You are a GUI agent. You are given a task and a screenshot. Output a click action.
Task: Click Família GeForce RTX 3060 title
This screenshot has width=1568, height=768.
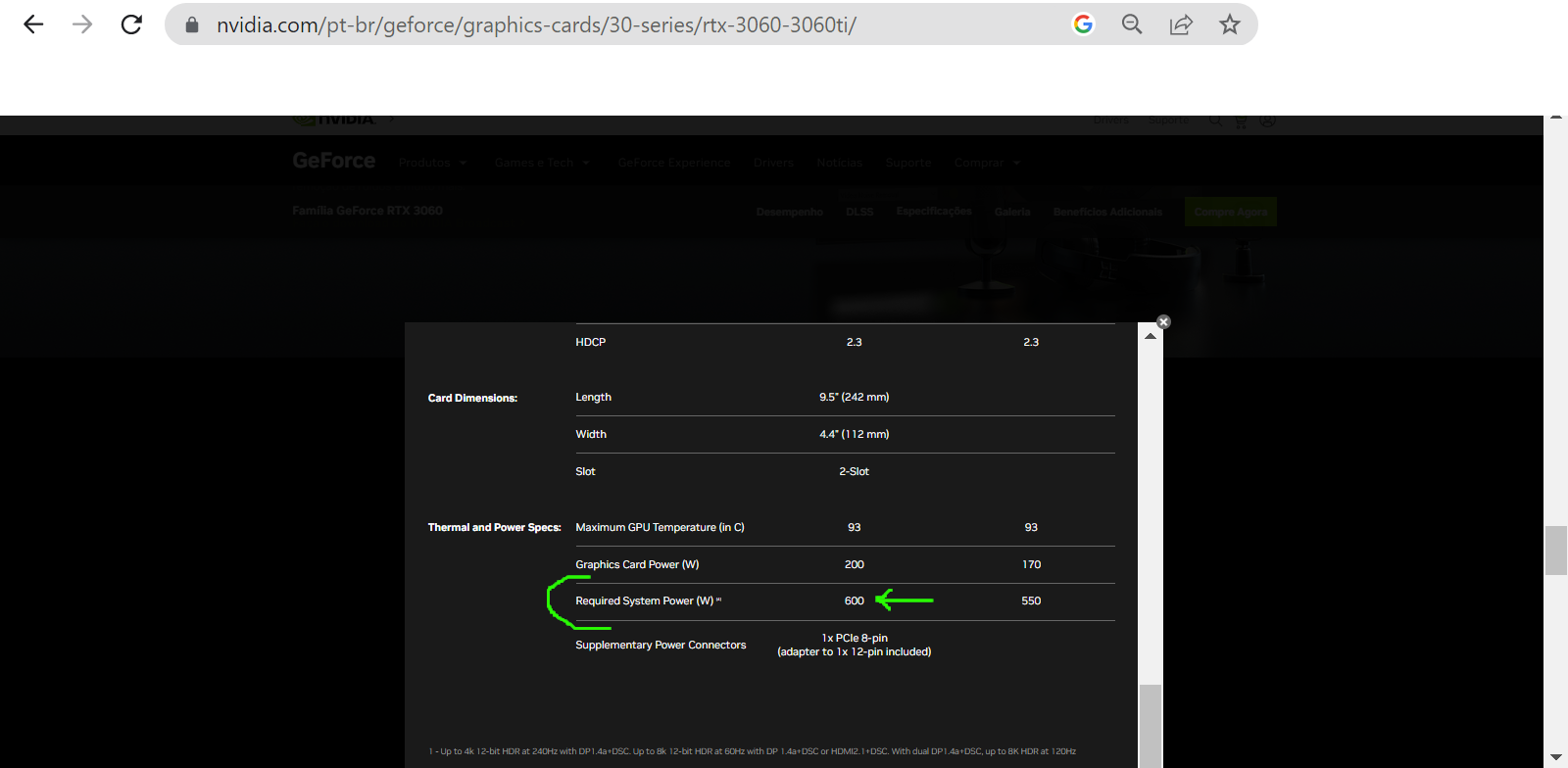tap(367, 211)
